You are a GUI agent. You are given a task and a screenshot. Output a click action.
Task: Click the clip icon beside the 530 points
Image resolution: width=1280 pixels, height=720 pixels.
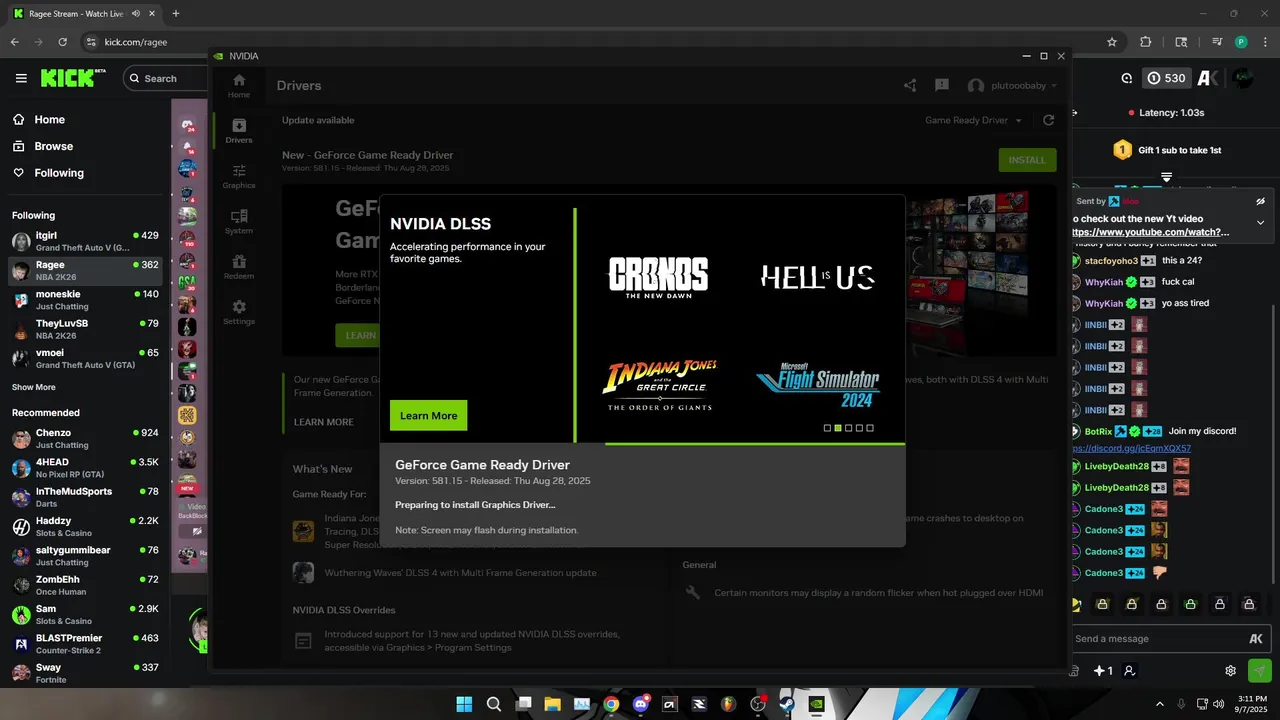[x=1127, y=78]
